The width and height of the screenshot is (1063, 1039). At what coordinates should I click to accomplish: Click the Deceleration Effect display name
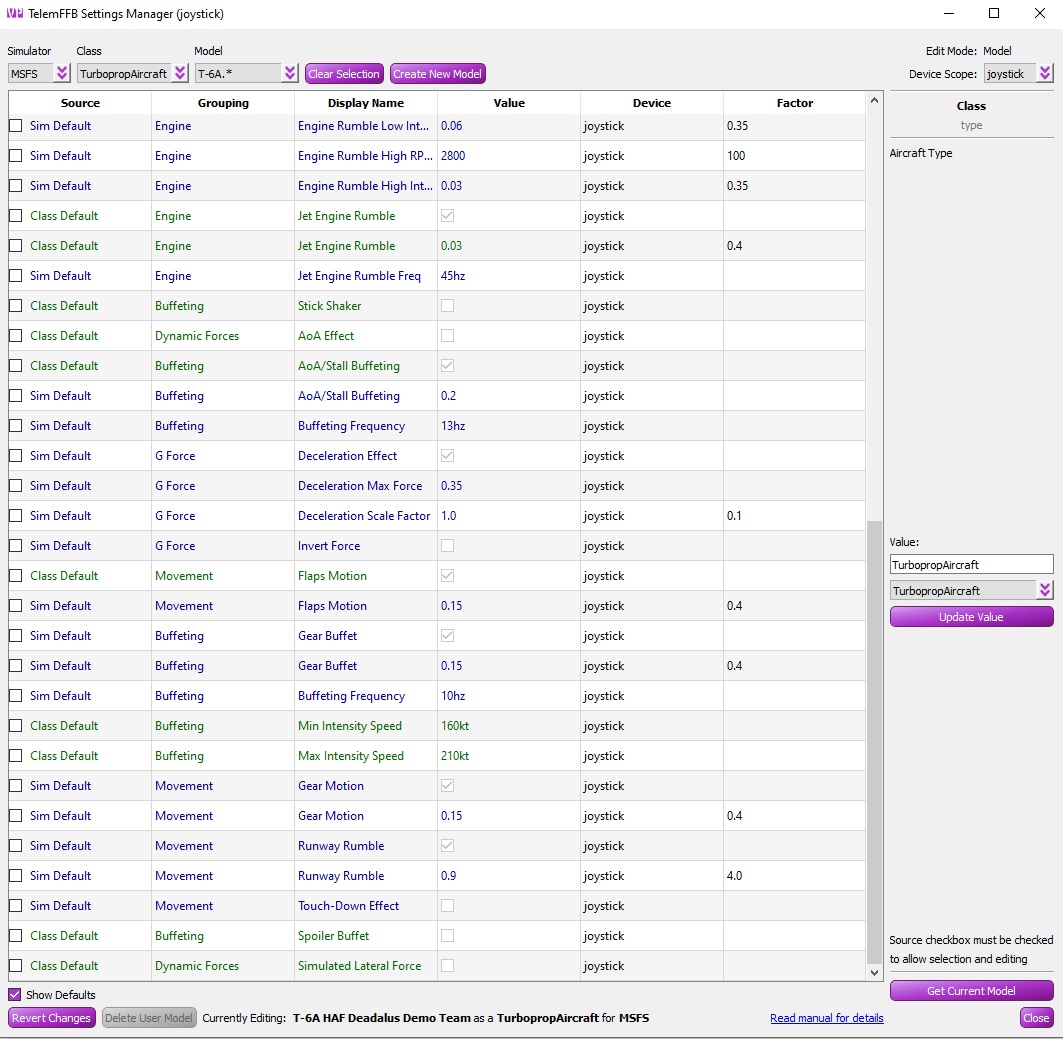tap(347, 456)
